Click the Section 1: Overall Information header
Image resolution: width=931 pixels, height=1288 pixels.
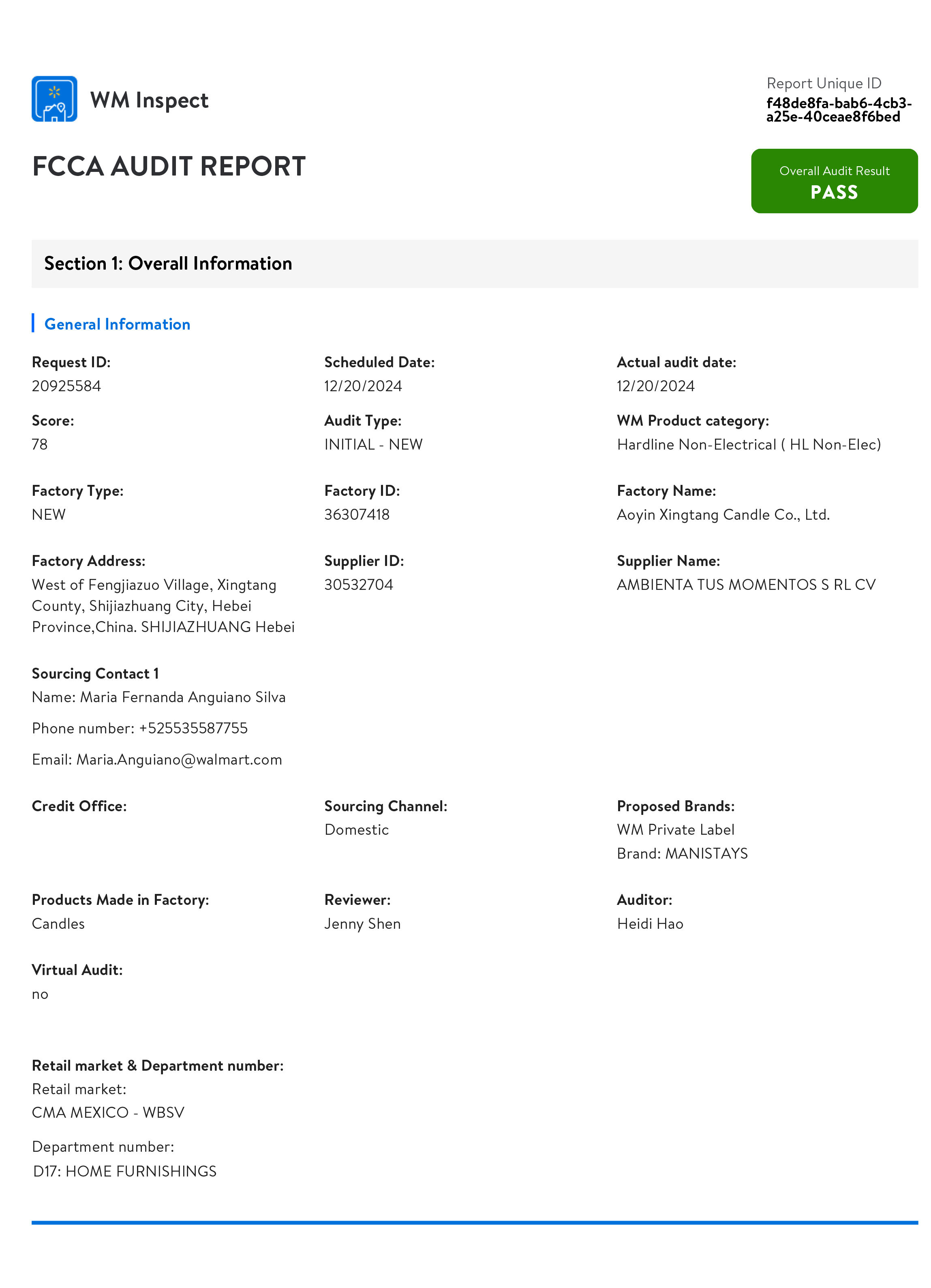168,264
